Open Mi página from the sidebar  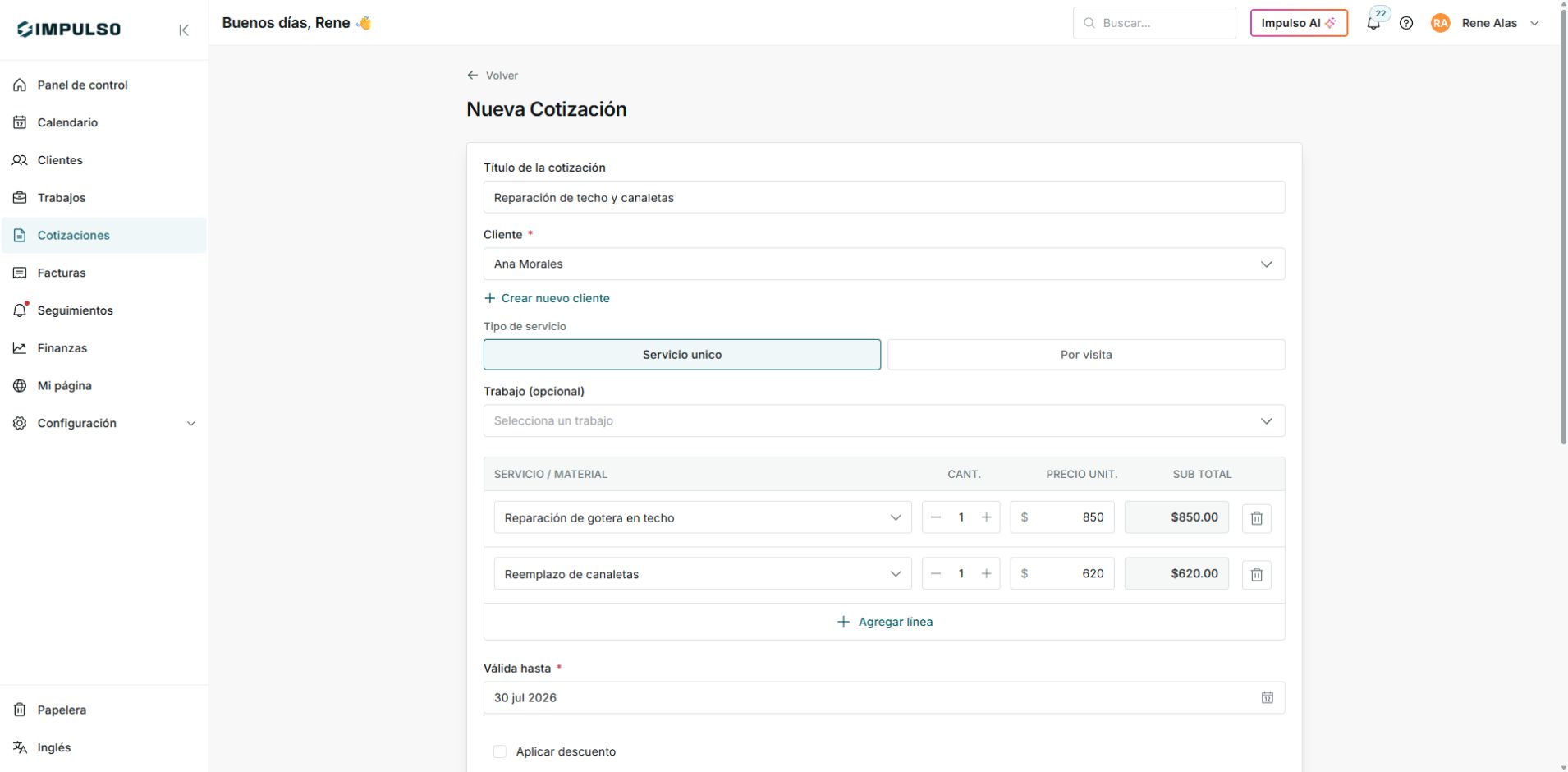pyautogui.click(x=104, y=386)
